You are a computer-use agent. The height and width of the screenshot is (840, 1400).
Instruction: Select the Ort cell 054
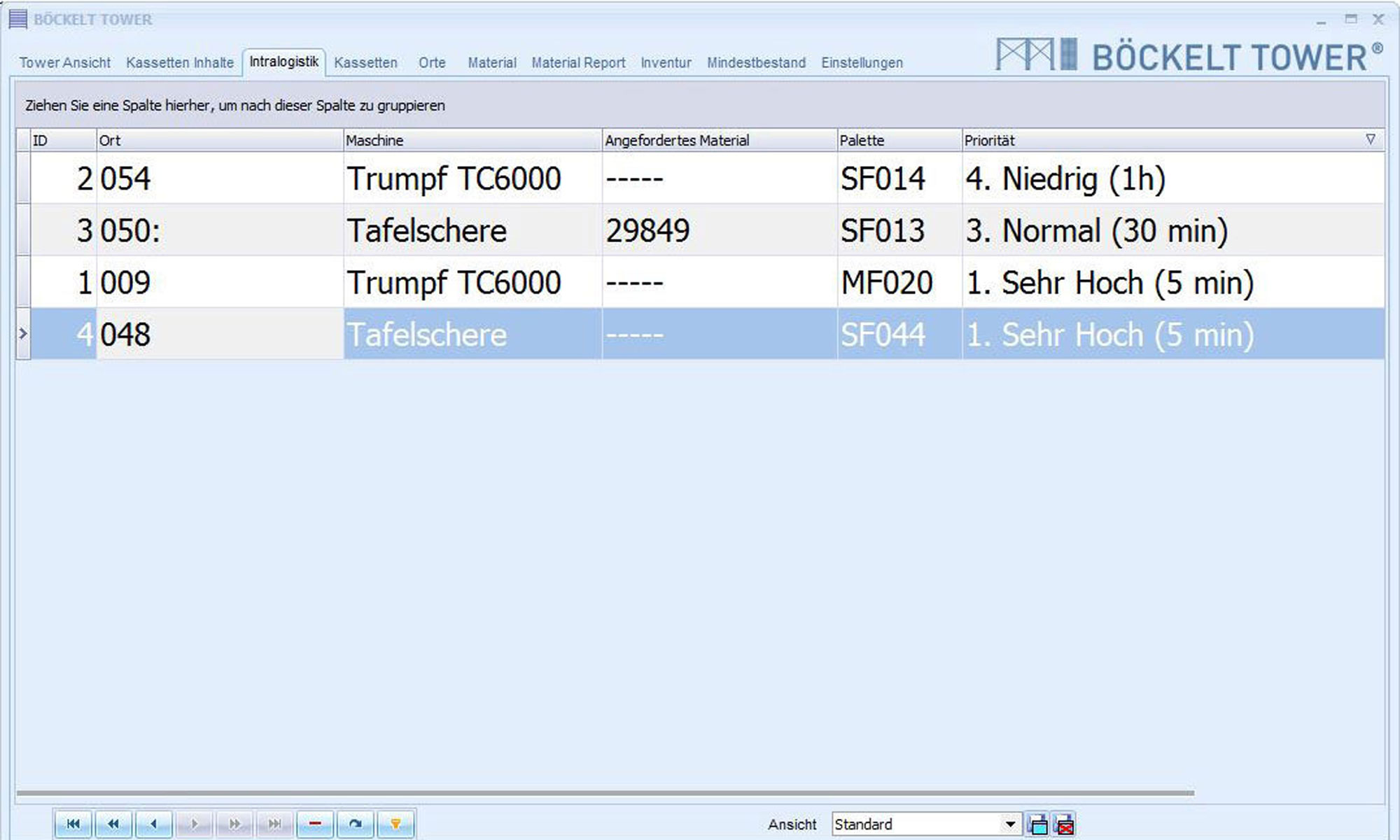click(220, 178)
